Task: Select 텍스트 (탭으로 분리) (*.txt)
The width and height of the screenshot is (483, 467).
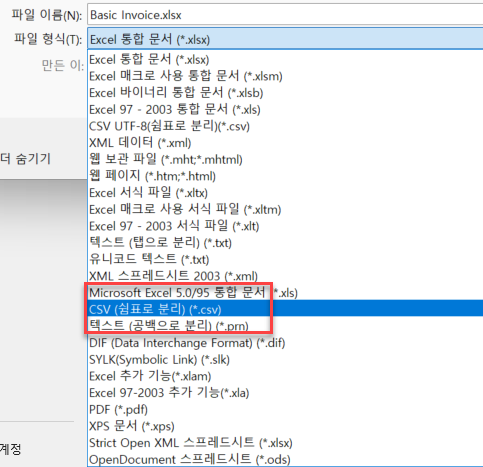Action: coord(285,243)
